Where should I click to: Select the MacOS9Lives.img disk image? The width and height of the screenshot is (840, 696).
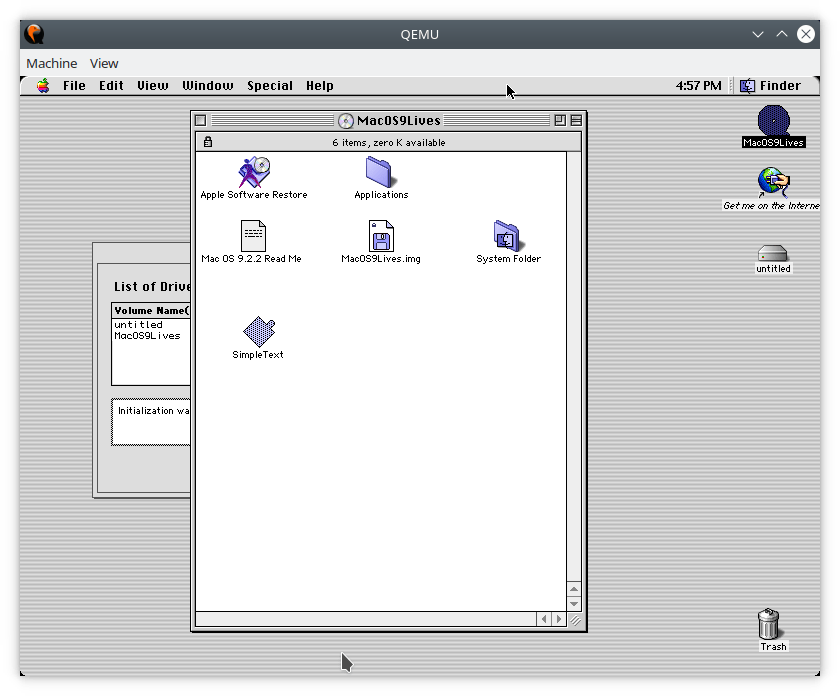pyautogui.click(x=381, y=237)
